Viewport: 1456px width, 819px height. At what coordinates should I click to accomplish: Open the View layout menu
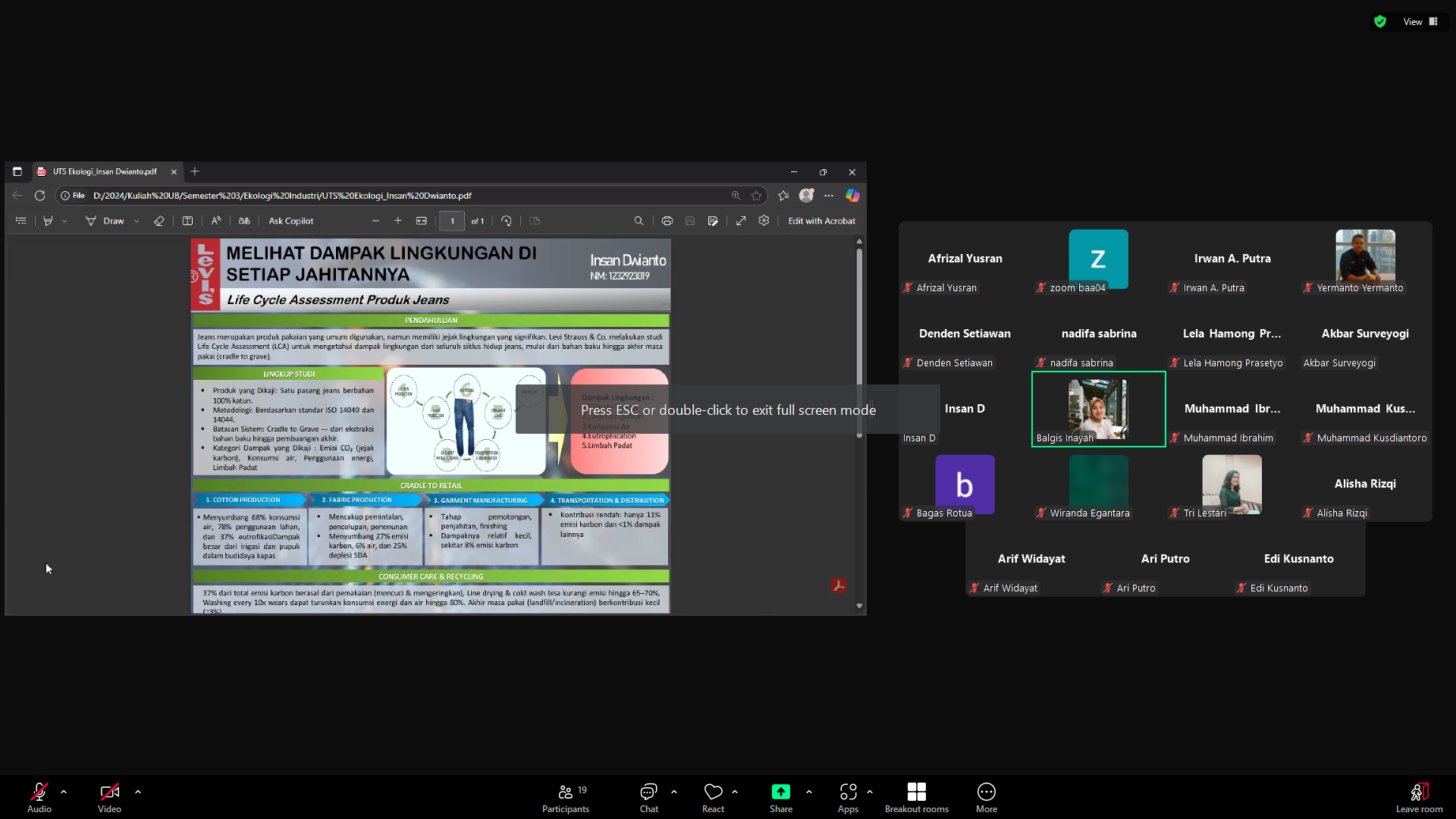click(x=1420, y=22)
